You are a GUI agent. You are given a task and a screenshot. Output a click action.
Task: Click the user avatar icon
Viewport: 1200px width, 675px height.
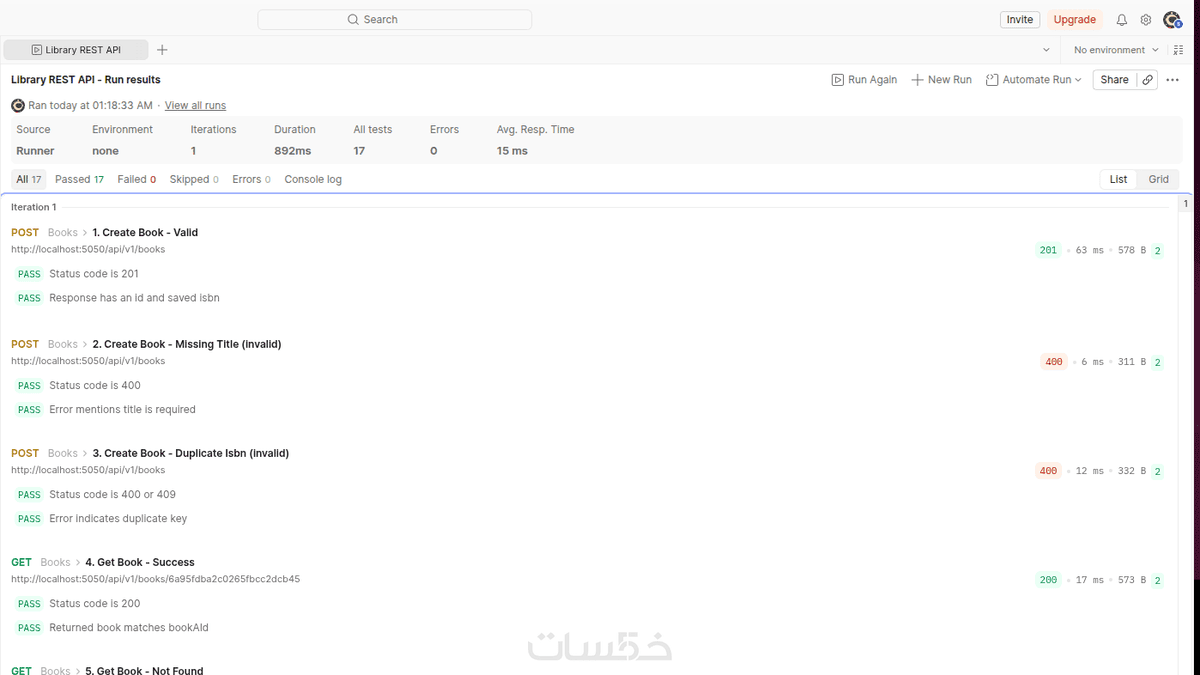[x=1171, y=20]
